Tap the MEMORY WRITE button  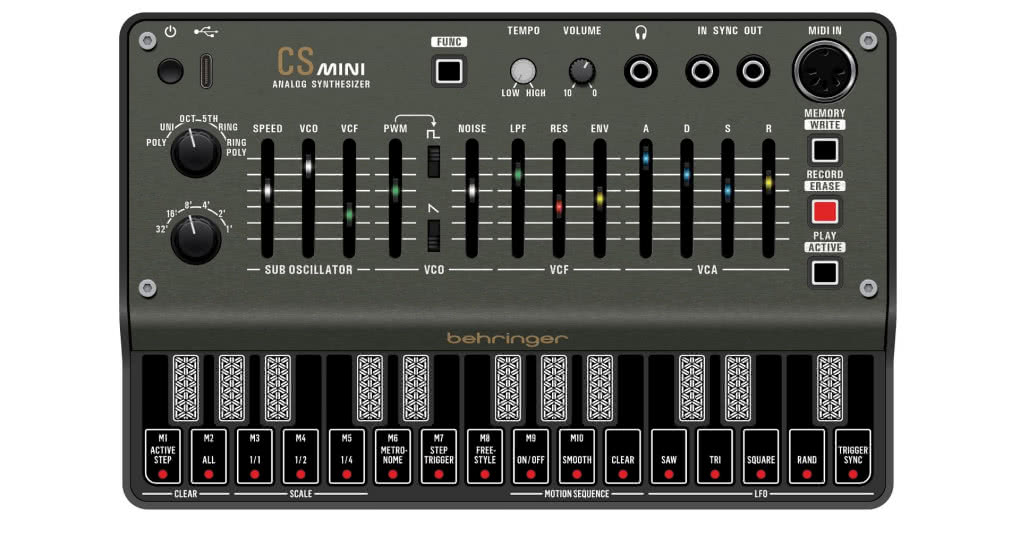(x=825, y=150)
